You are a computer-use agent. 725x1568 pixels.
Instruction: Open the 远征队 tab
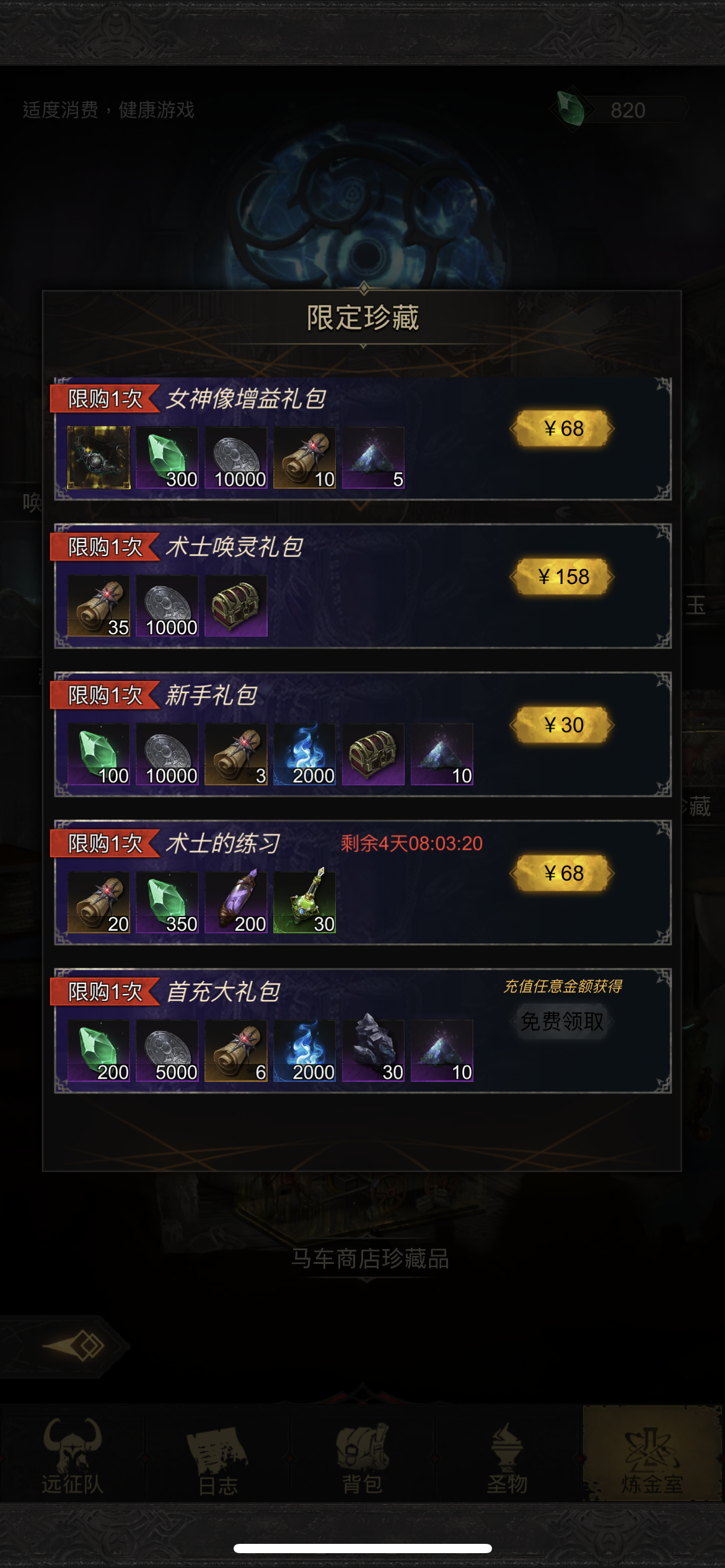pos(72,1455)
